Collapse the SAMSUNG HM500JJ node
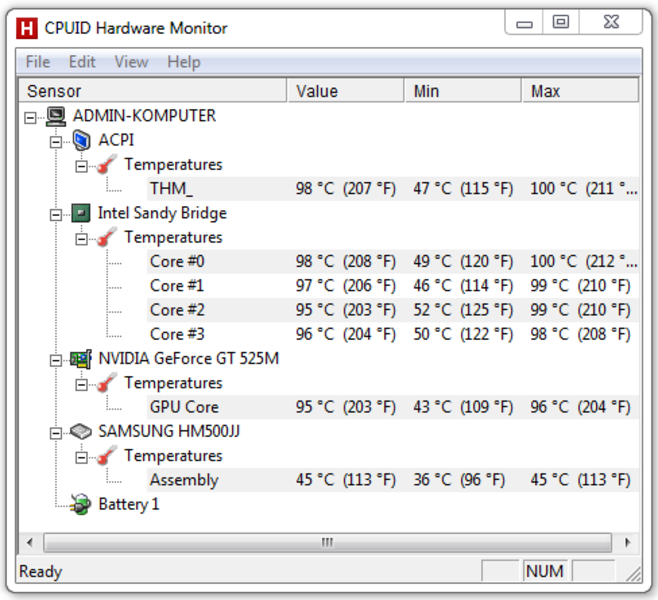Screen dimensions: 658x600 [56, 433]
